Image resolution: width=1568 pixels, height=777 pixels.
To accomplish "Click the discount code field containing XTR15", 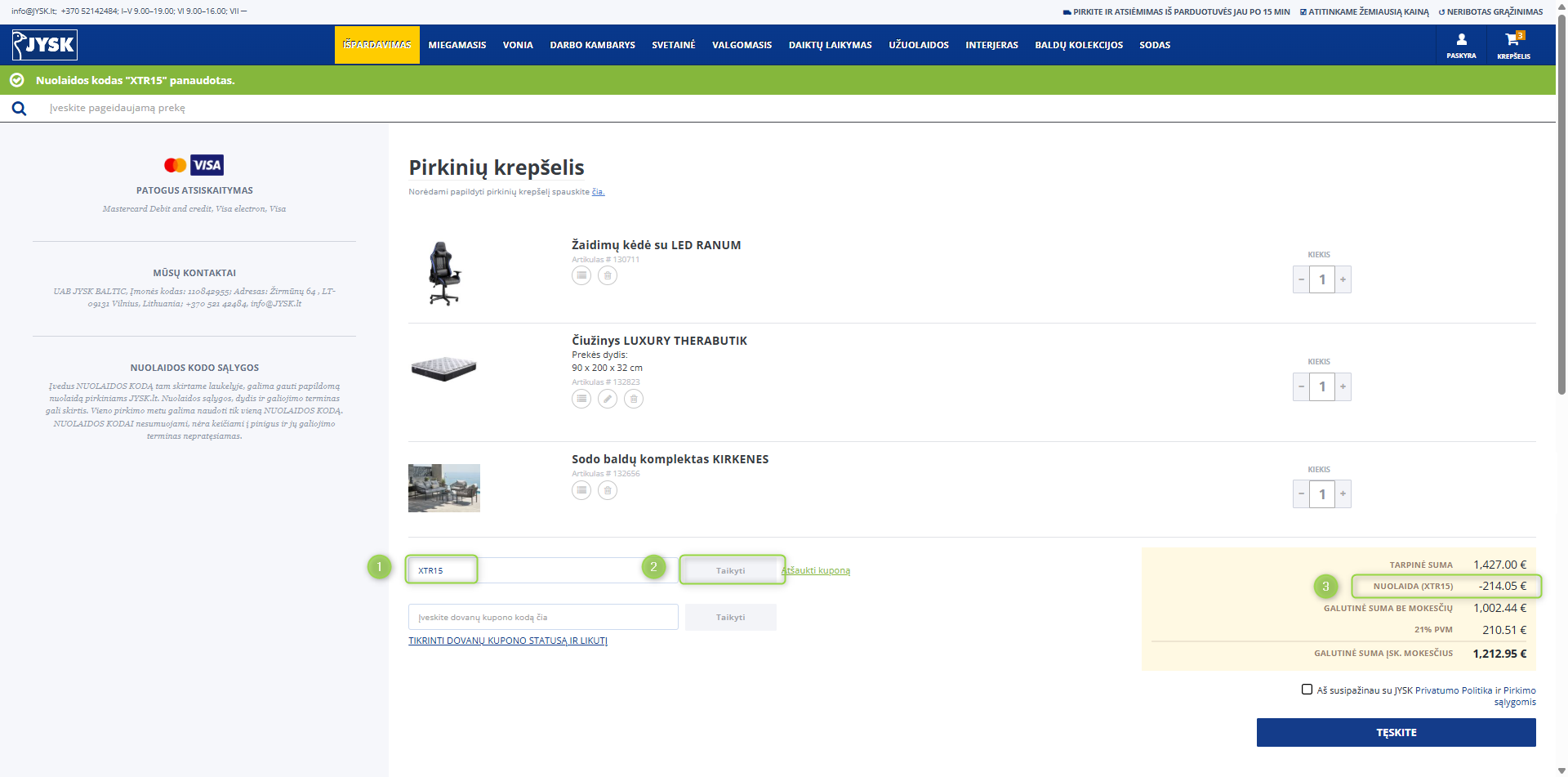I will (543, 570).
